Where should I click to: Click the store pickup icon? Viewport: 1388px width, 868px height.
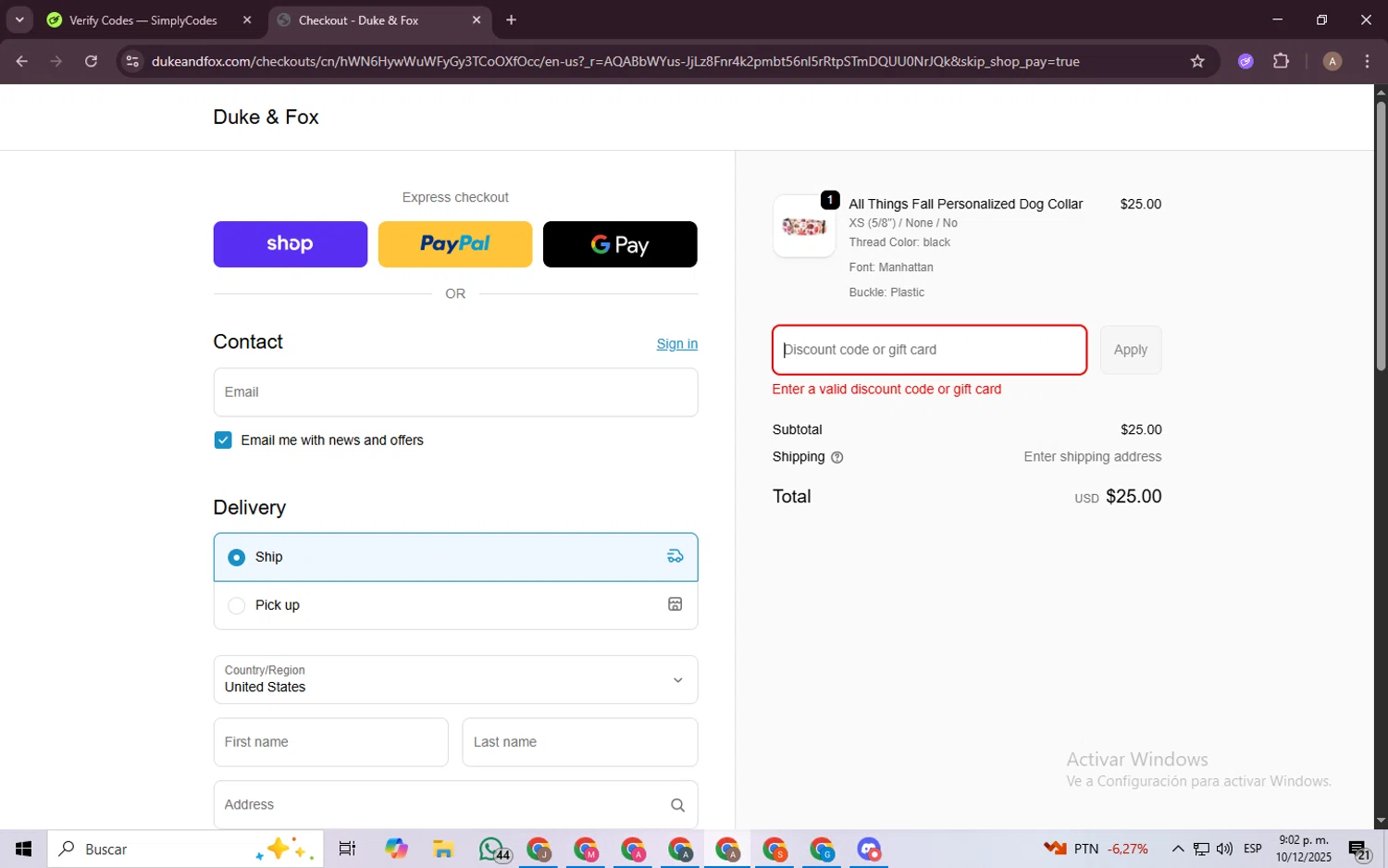pos(675,604)
